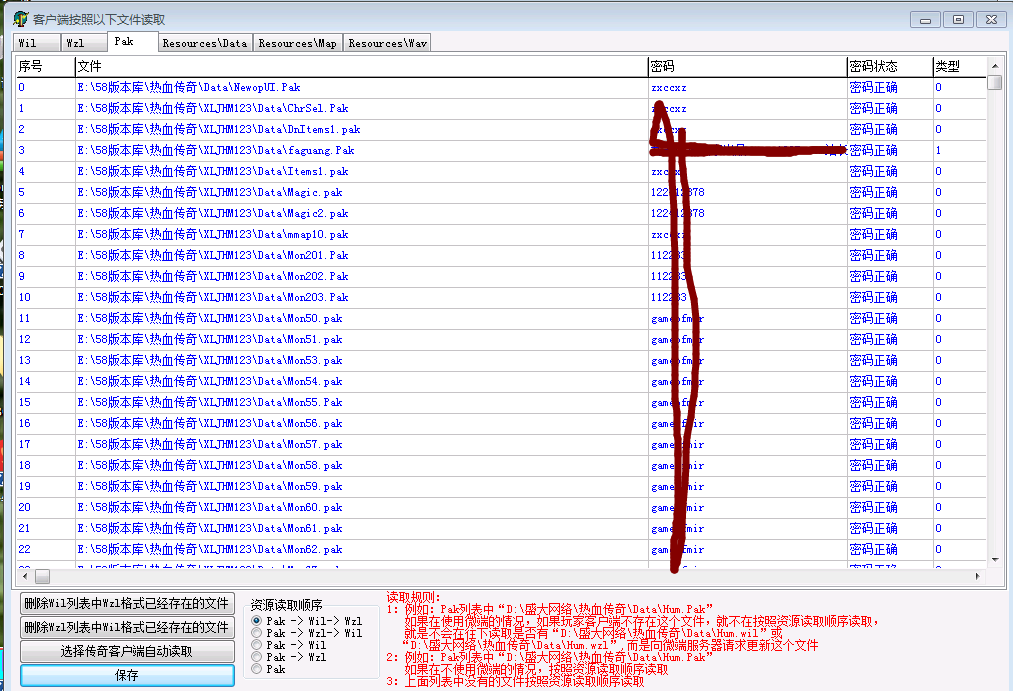Select the DnItems1.pak file row

pos(501,129)
